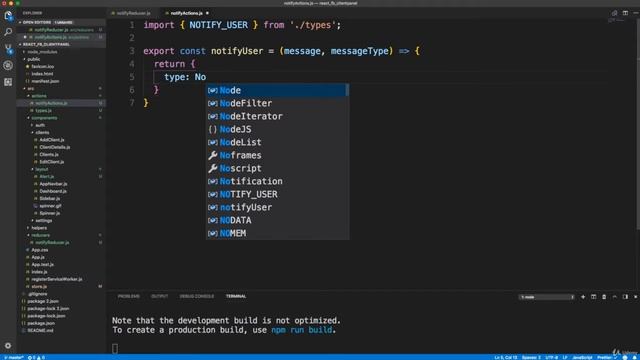
Task: Open types.js in the actions folder
Action: point(43,111)
